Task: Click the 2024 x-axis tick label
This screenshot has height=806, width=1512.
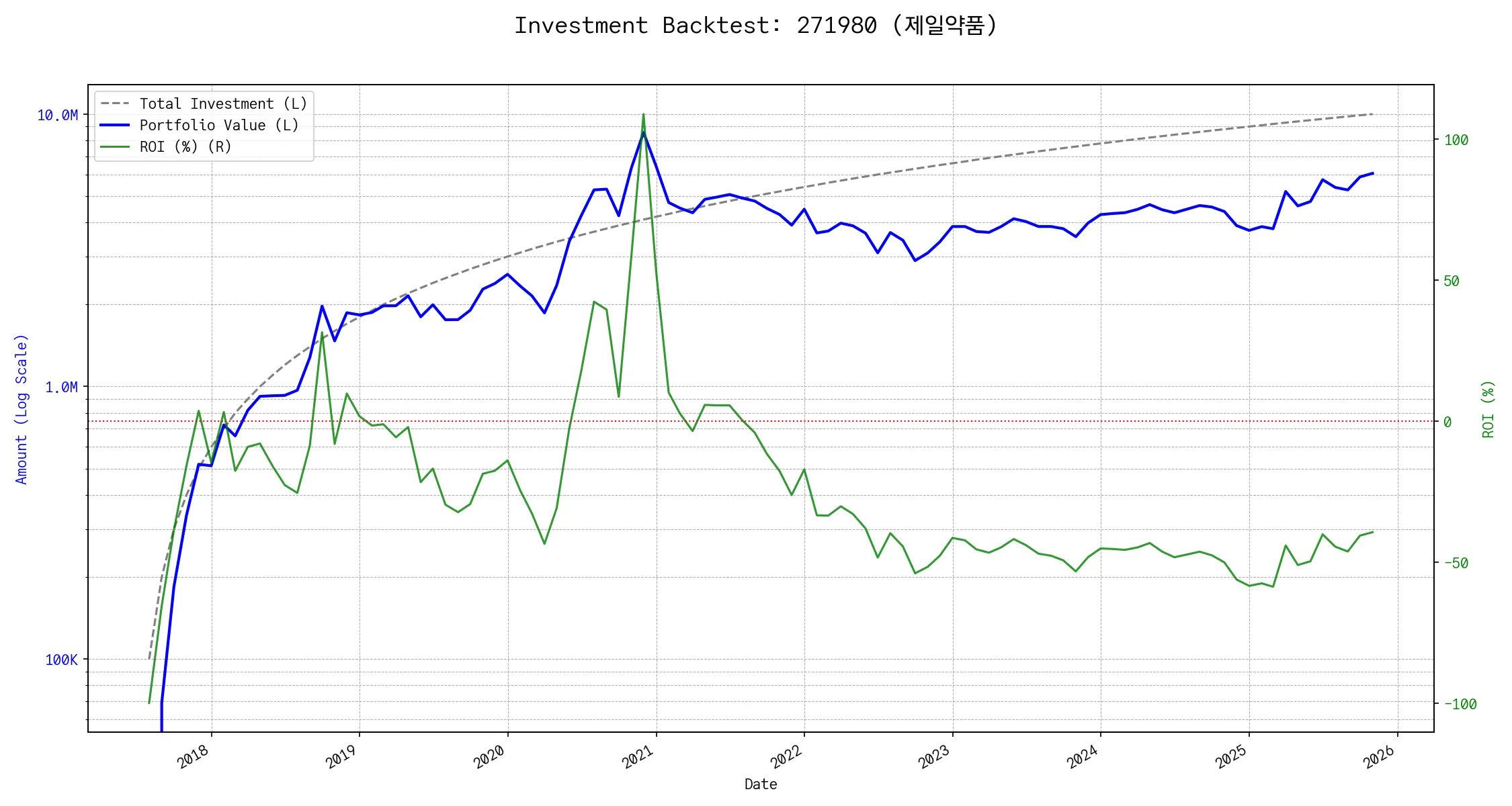Action: [1083, 757]
